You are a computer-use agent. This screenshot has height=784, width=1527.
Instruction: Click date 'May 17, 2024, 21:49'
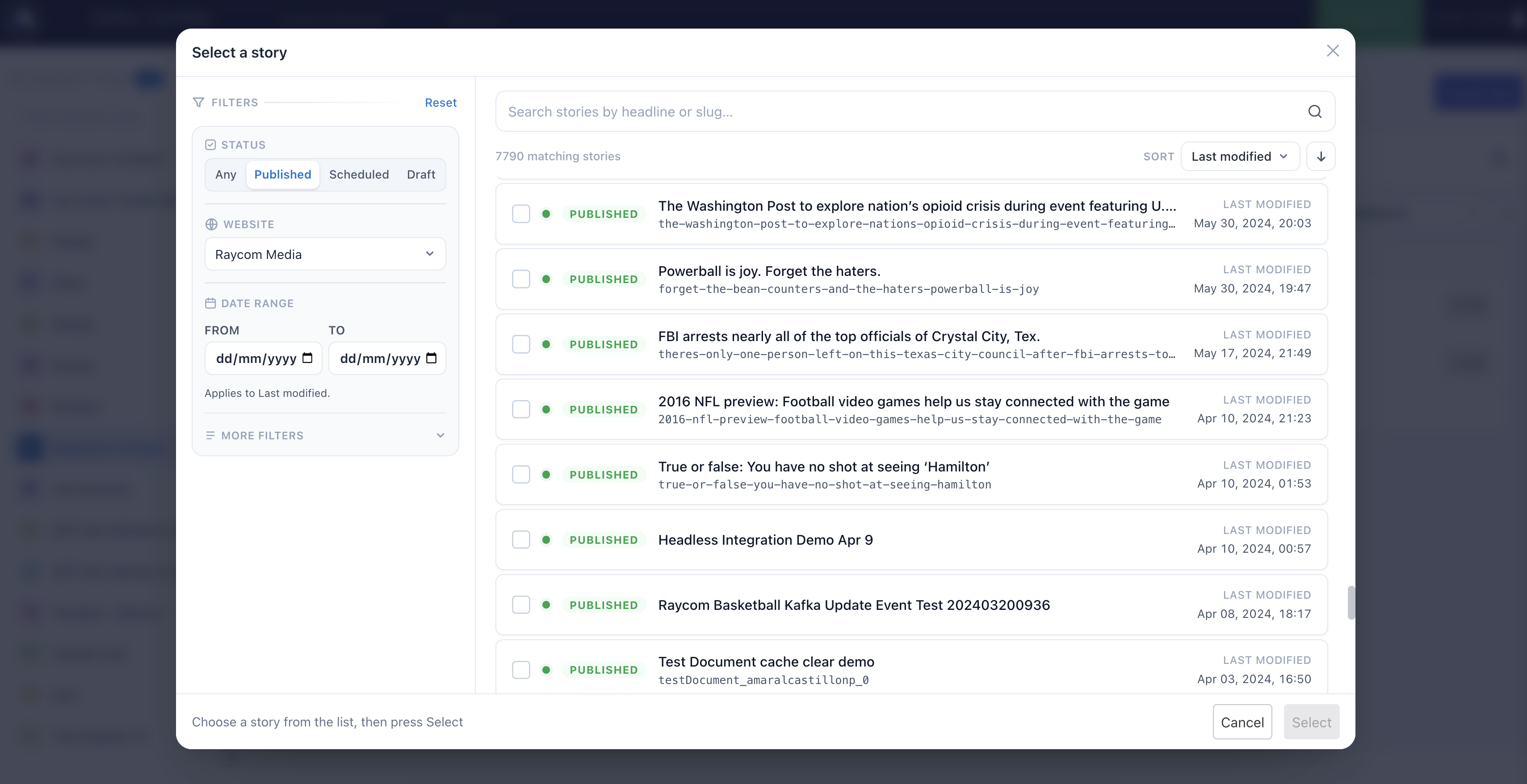[x=1252, y=353]
